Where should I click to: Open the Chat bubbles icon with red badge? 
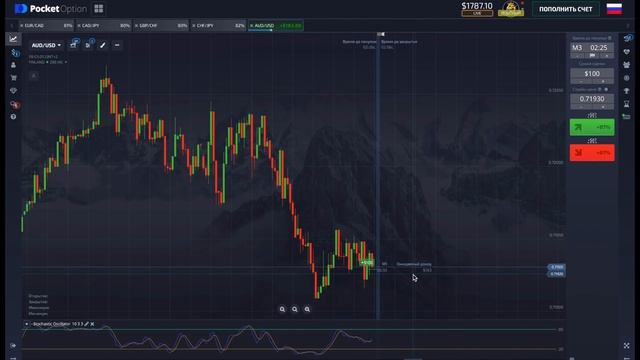pos(15,104)
